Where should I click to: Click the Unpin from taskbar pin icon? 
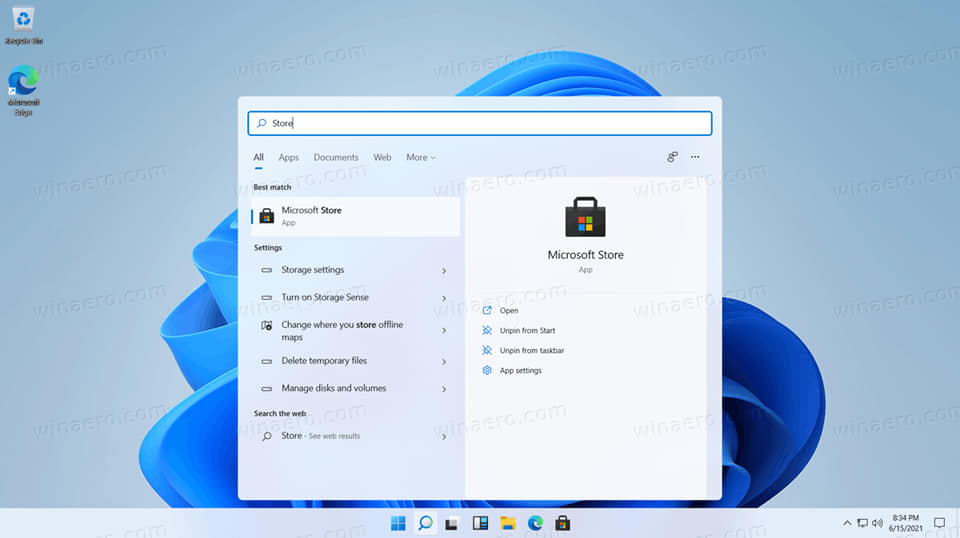[x=487, y=350]
